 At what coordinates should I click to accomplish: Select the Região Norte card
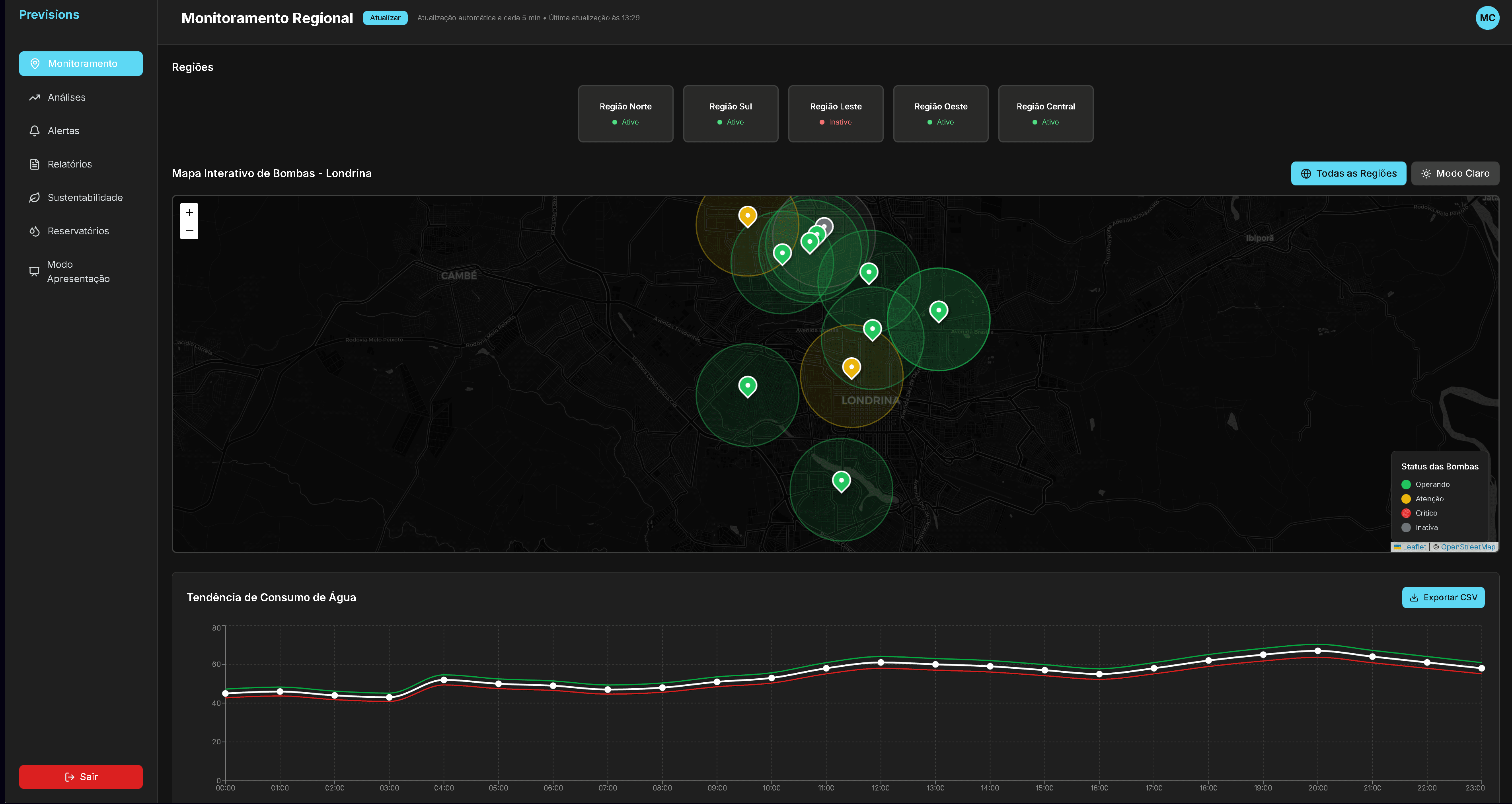tap(625, 114)
